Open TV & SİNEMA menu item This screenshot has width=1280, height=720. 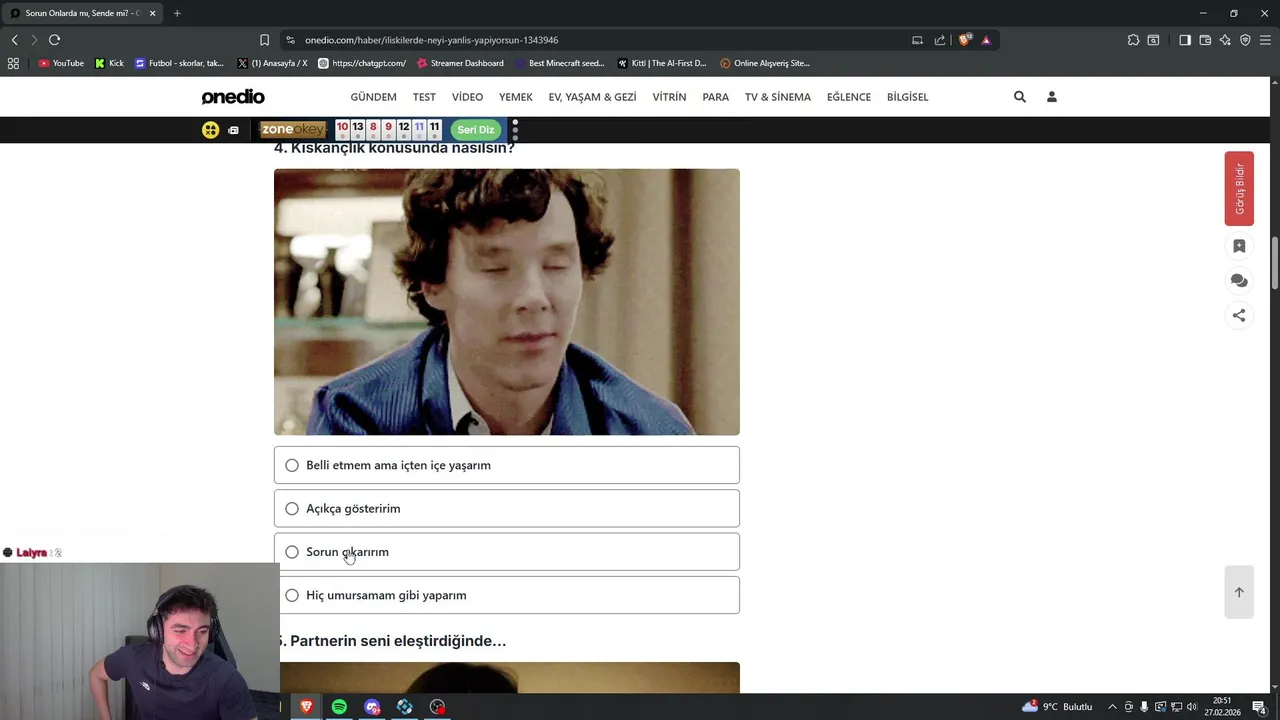(778, 97)
